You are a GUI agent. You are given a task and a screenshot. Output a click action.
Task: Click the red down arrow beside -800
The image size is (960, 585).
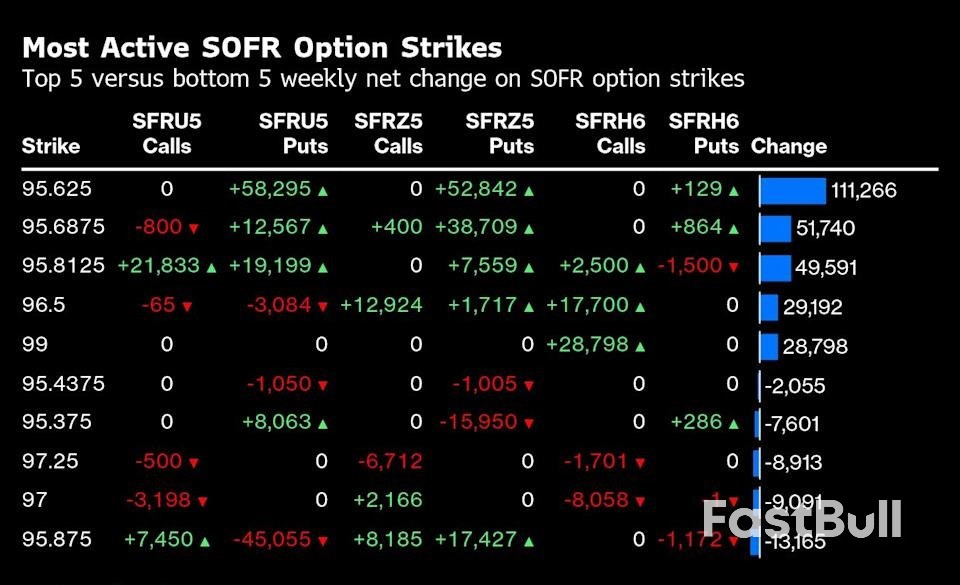(194, 229)
